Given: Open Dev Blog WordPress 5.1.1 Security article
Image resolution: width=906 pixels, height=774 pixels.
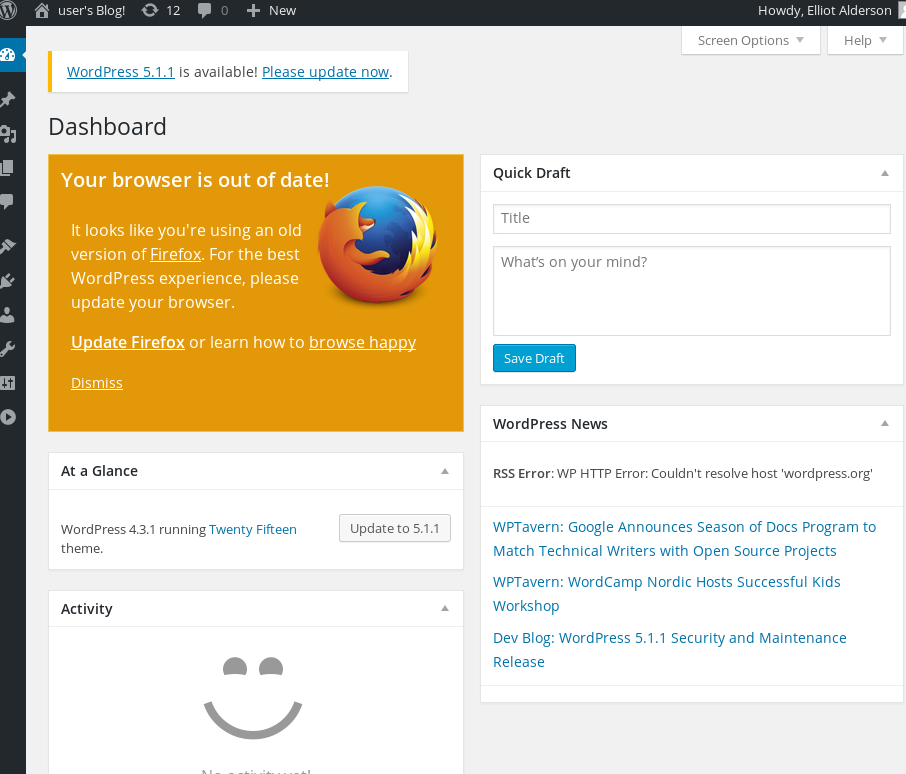Looking at the screenshot, I should click(670, 650).
